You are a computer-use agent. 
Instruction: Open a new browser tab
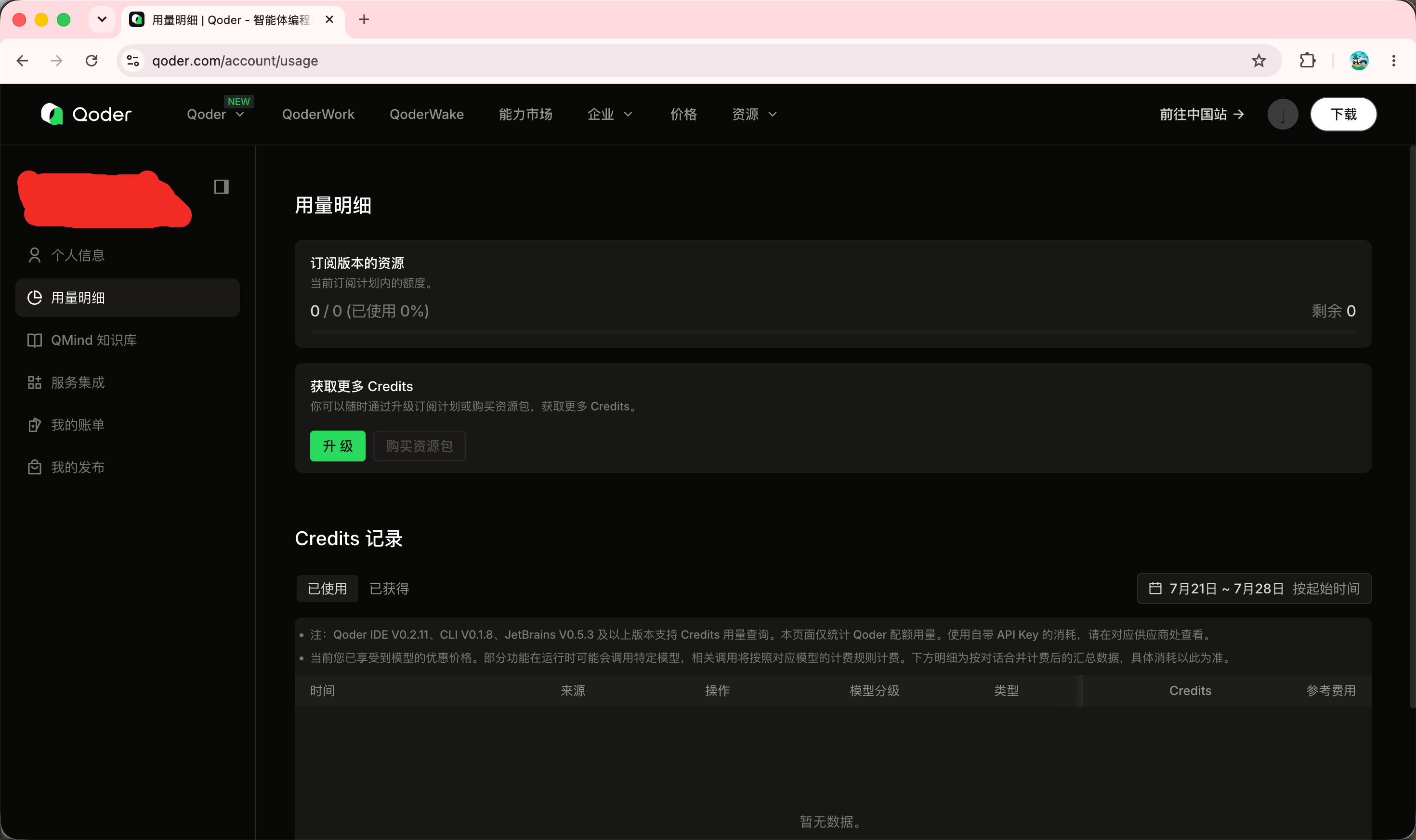click(x=364, y=20)
